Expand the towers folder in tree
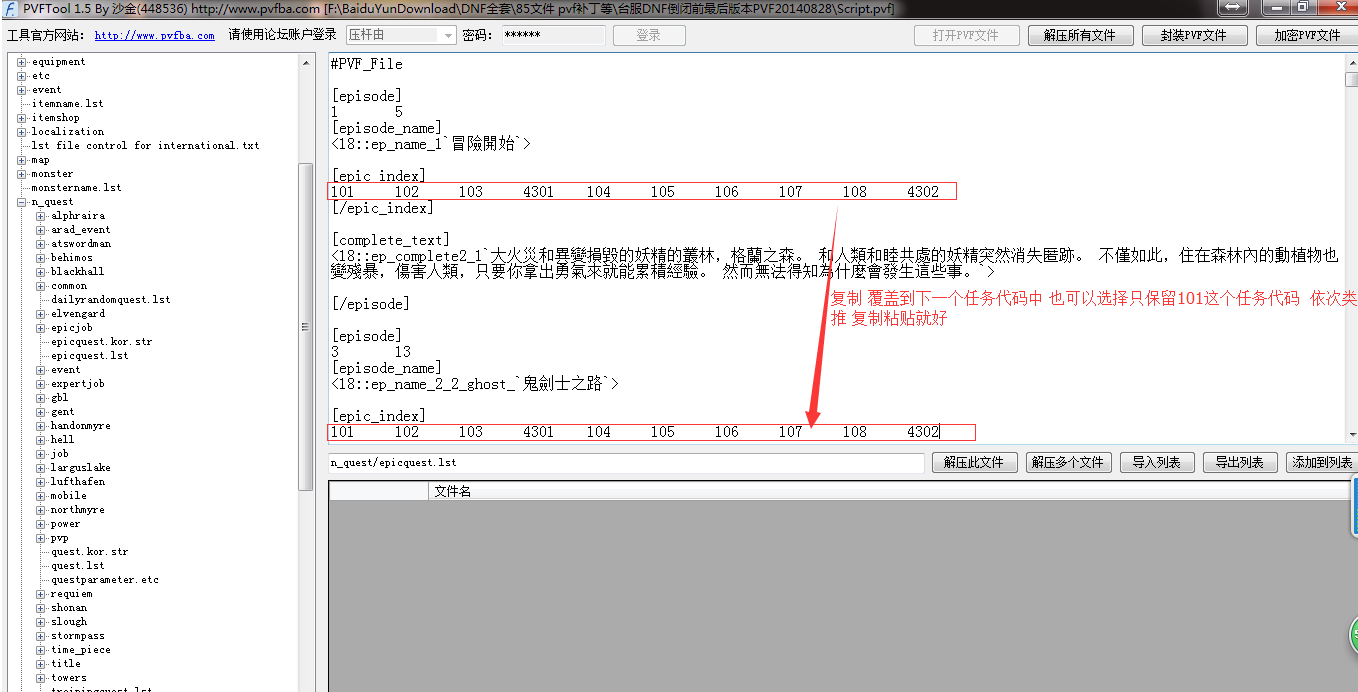 click(41, 678)
